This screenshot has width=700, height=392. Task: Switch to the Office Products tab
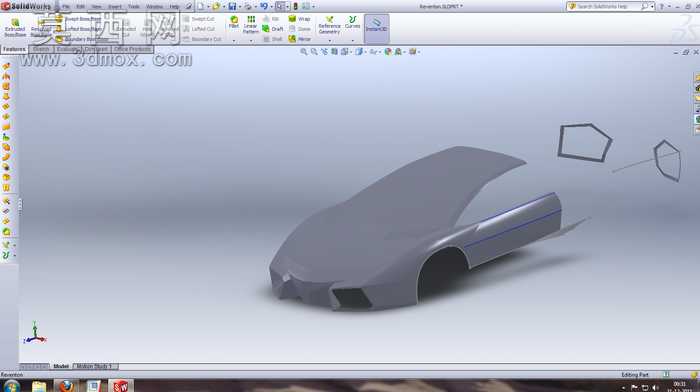[132, 49]
